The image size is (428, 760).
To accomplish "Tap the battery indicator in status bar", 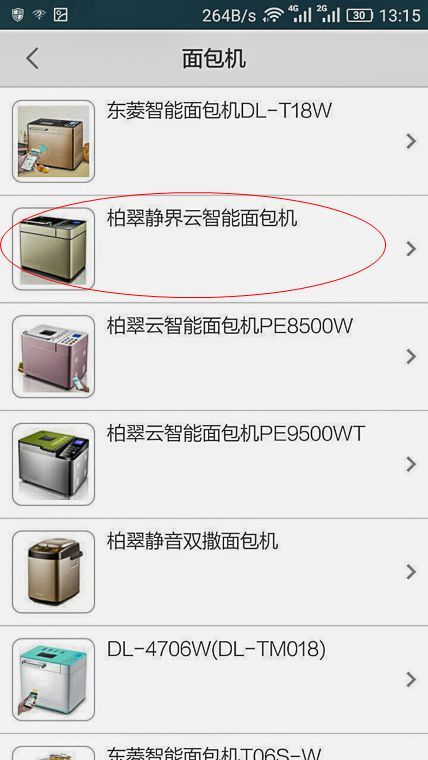I will pos(359,16).
